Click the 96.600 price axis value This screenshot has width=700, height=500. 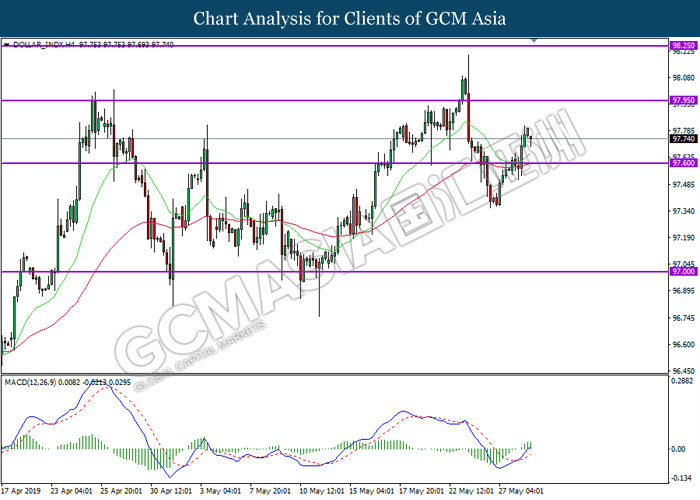point(683,345)
